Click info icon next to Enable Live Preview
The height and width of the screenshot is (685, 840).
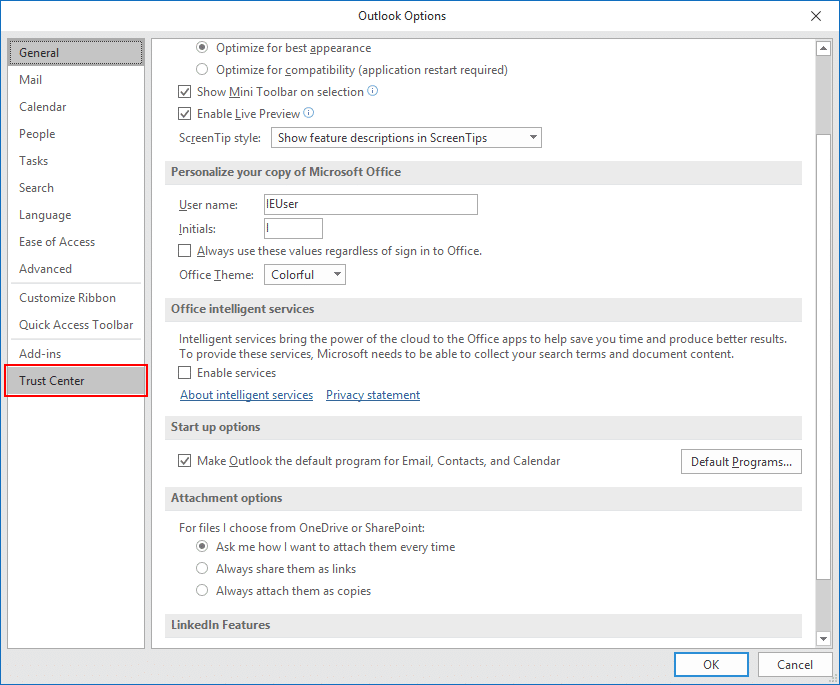pos(309,114)
